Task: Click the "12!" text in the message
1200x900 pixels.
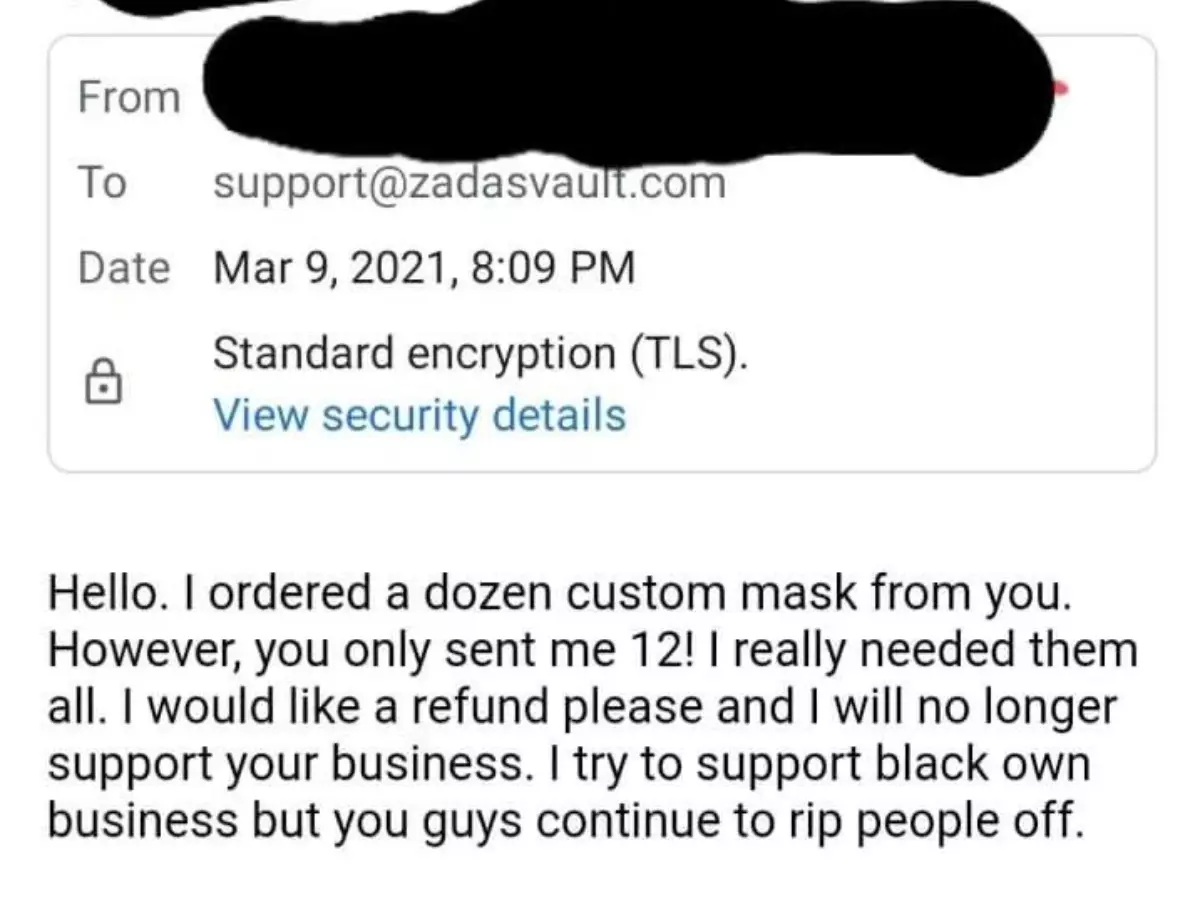Action: (674, 652)
